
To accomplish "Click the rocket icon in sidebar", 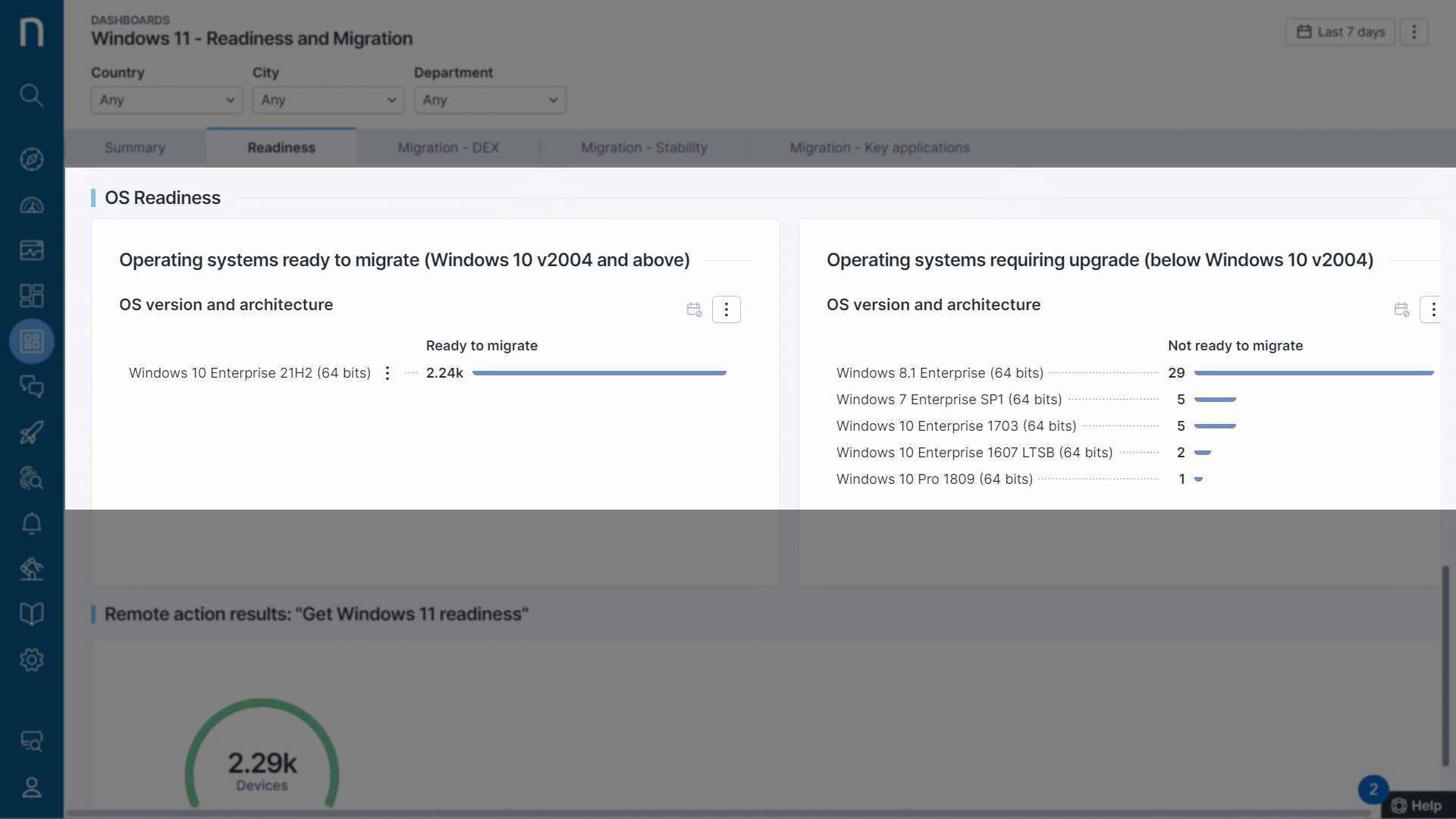I will [x=31, y=432].
